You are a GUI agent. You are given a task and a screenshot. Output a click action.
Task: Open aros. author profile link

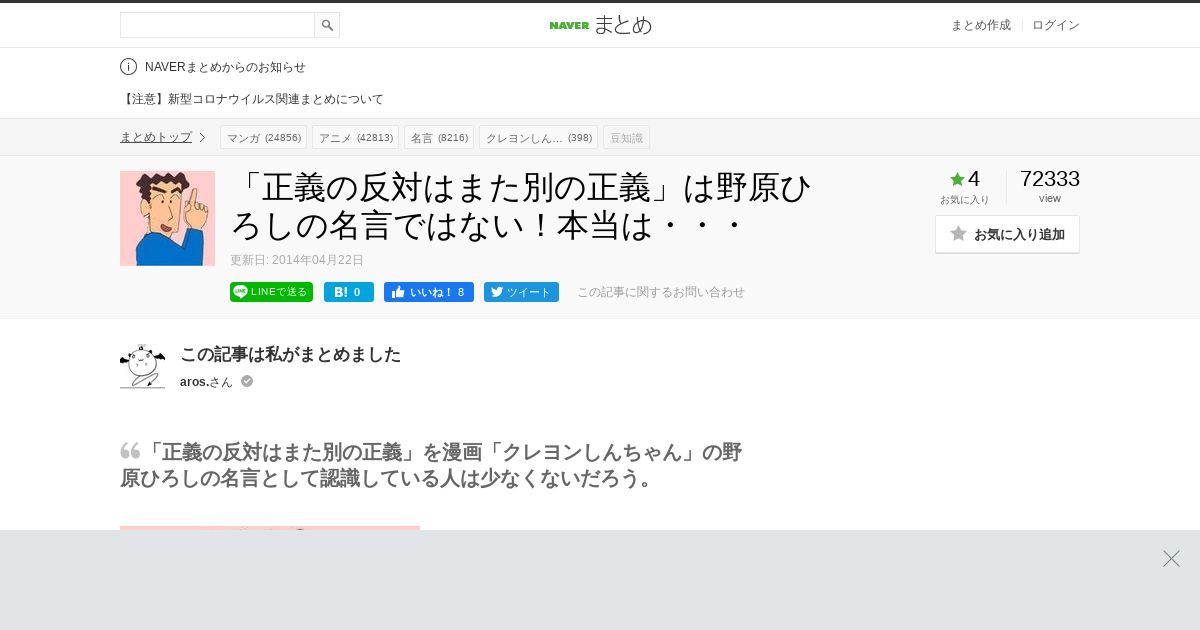point(206,382)
